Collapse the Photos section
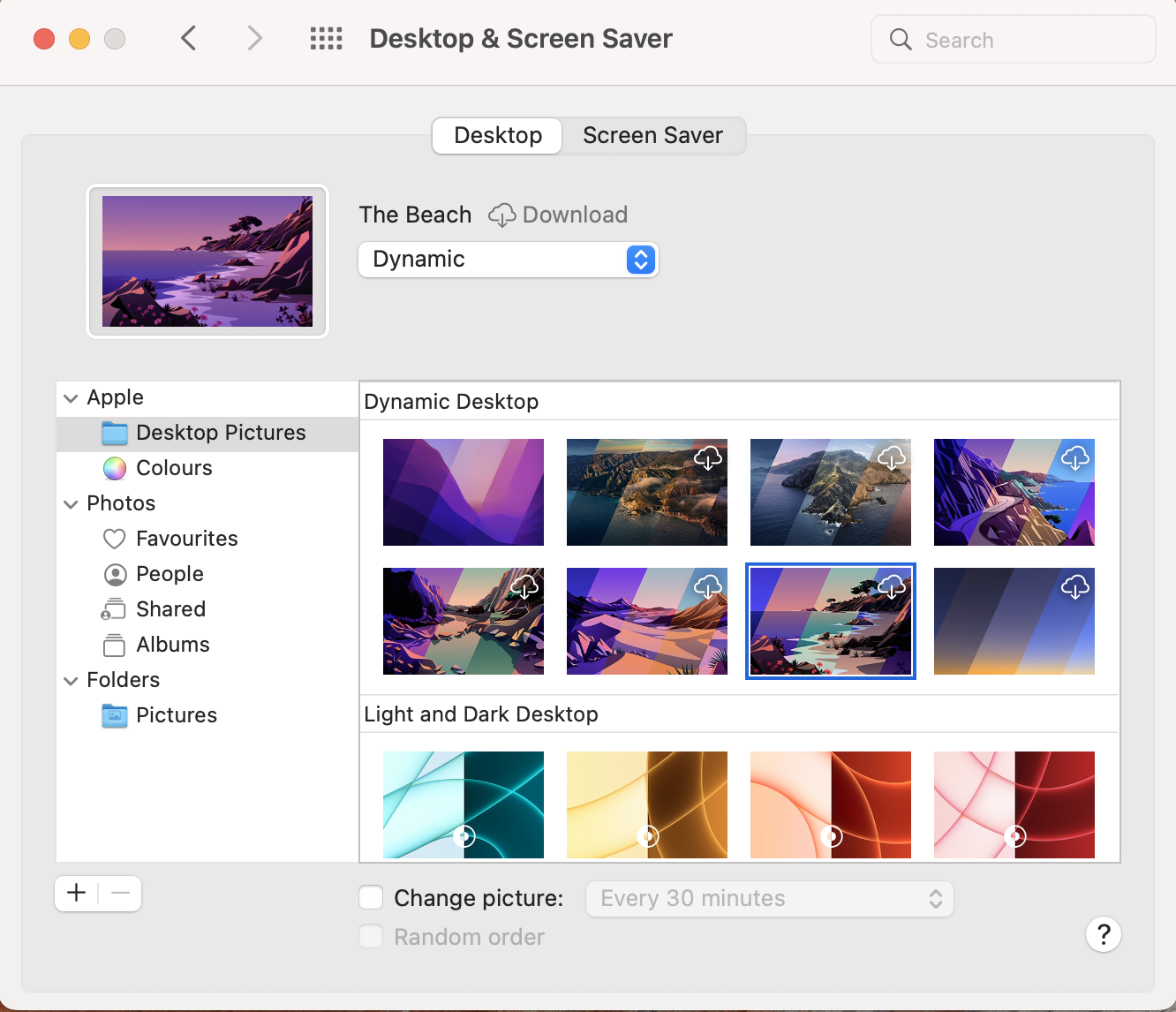This screenshot has width=1176, height=1012. 71,504
